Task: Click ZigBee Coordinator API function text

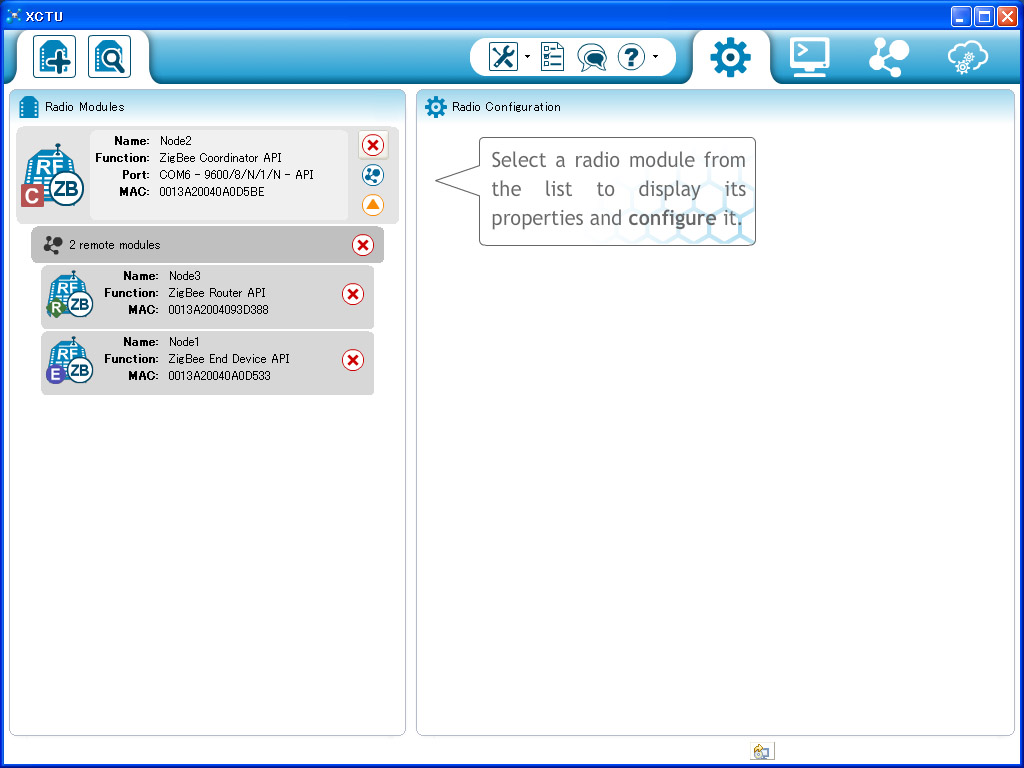Action: pyautogui.click(x=221, y=158)
